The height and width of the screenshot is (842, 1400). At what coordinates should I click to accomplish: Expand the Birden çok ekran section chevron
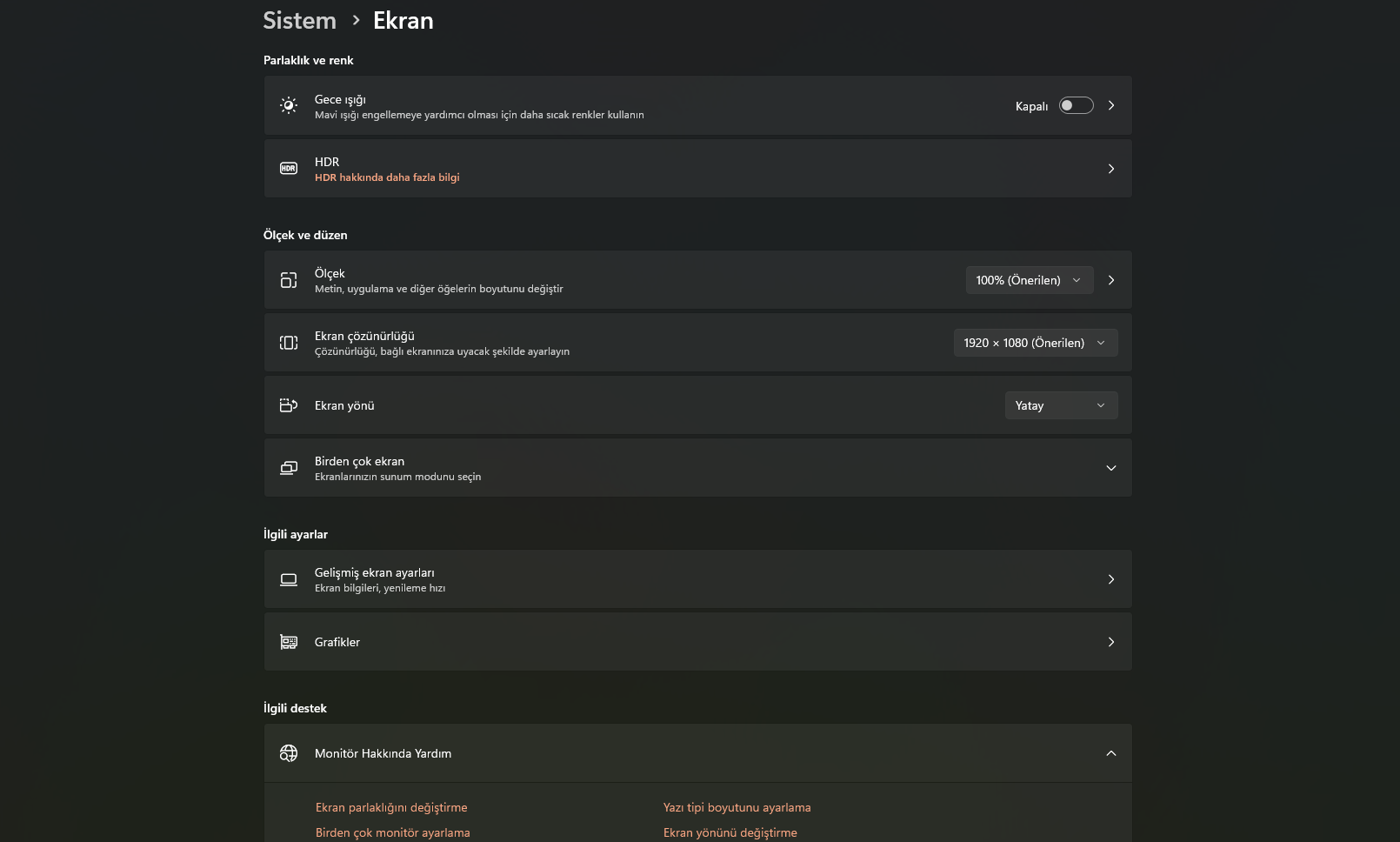pos(1110,468)
